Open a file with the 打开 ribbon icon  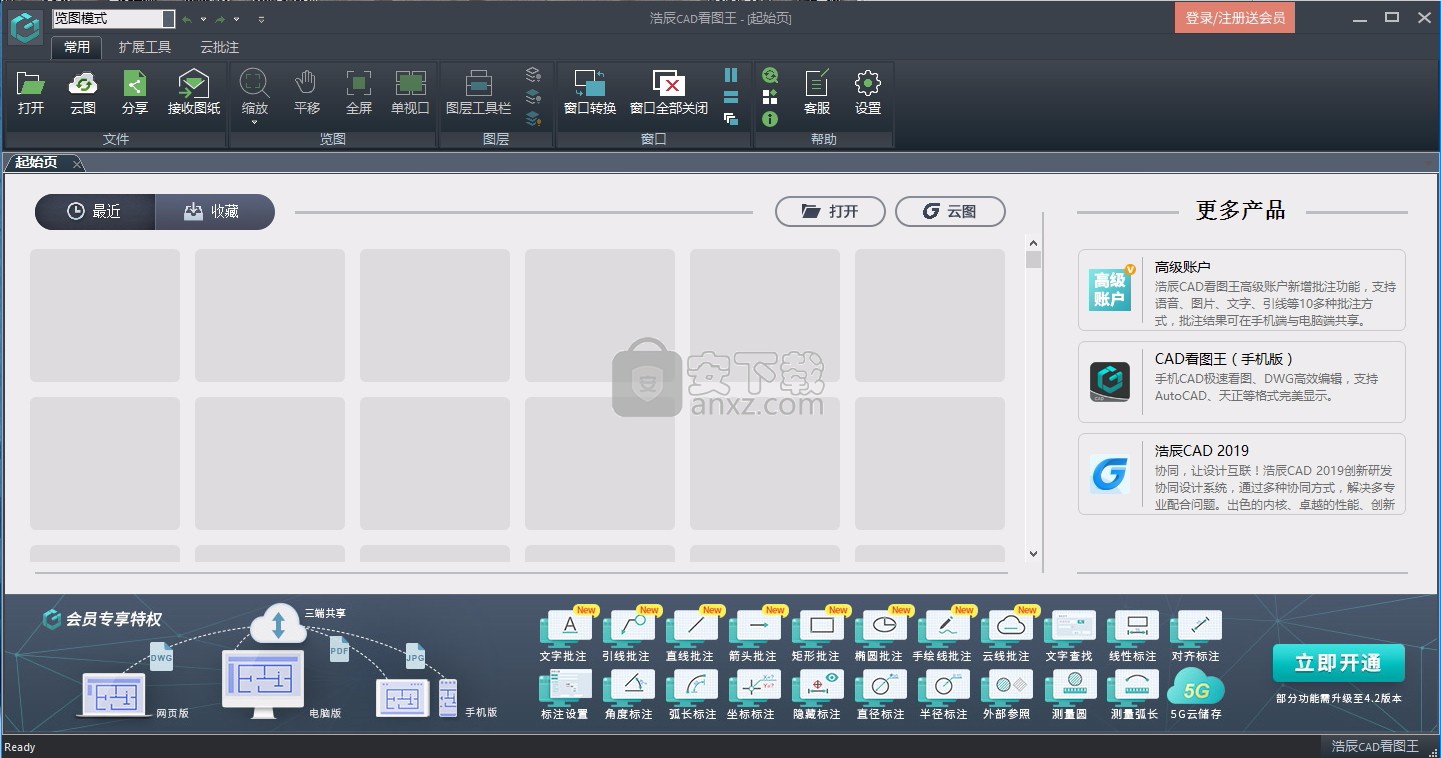31,93
